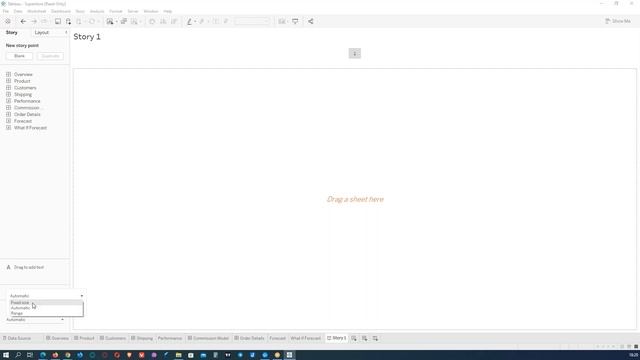Click the Share workbook icon

click(x=311, y=21)
